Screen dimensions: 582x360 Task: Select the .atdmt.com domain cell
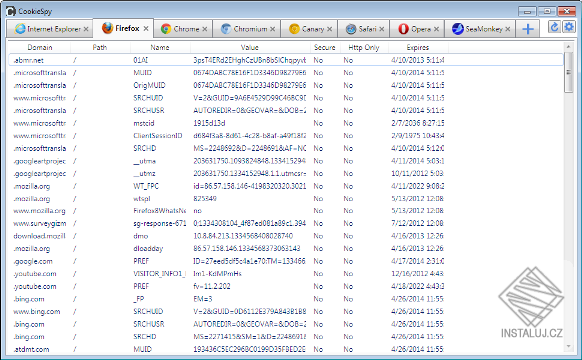[31, 350]
